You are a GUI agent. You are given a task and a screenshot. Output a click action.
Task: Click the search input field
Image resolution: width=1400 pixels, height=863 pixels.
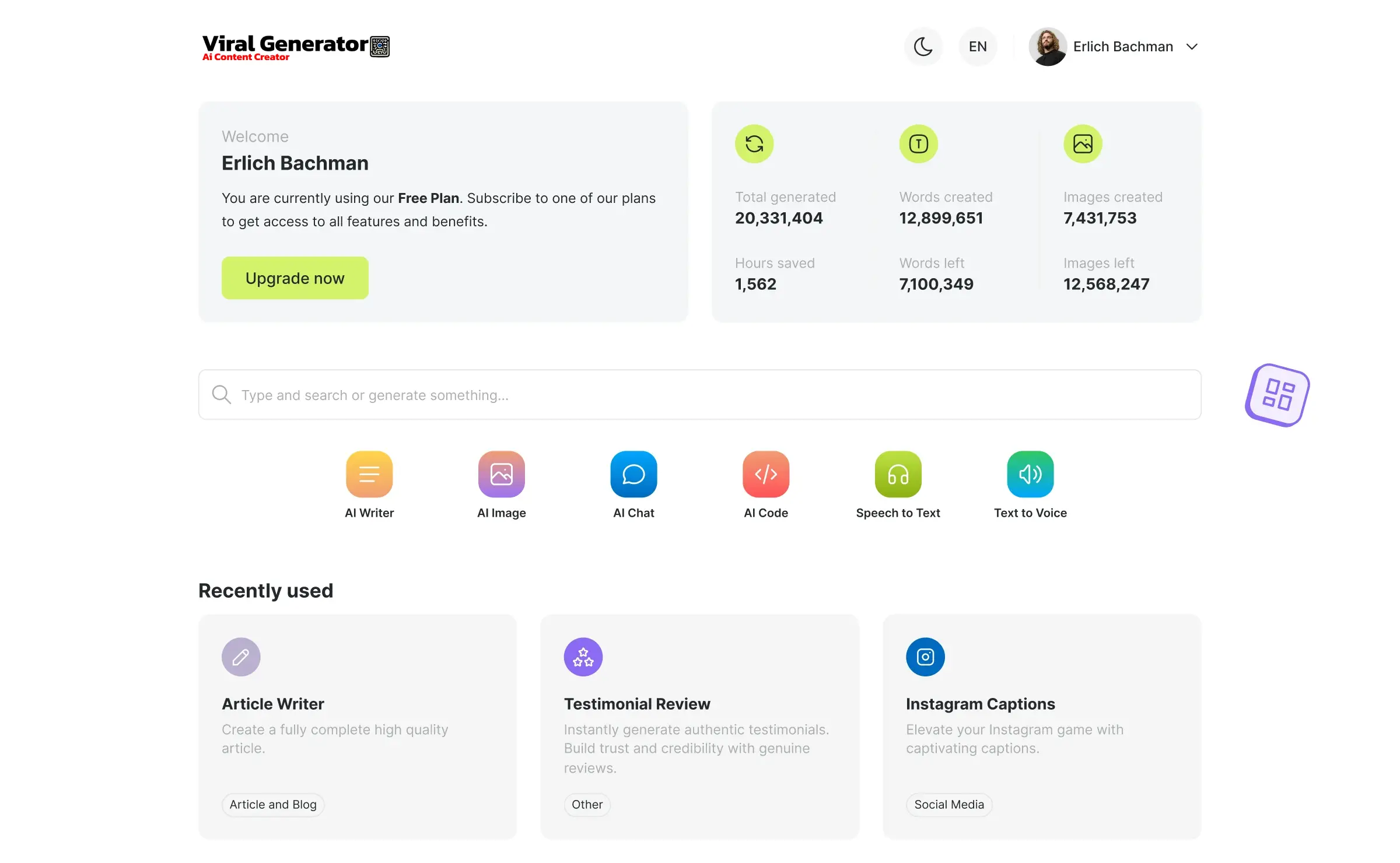[700, 394]
